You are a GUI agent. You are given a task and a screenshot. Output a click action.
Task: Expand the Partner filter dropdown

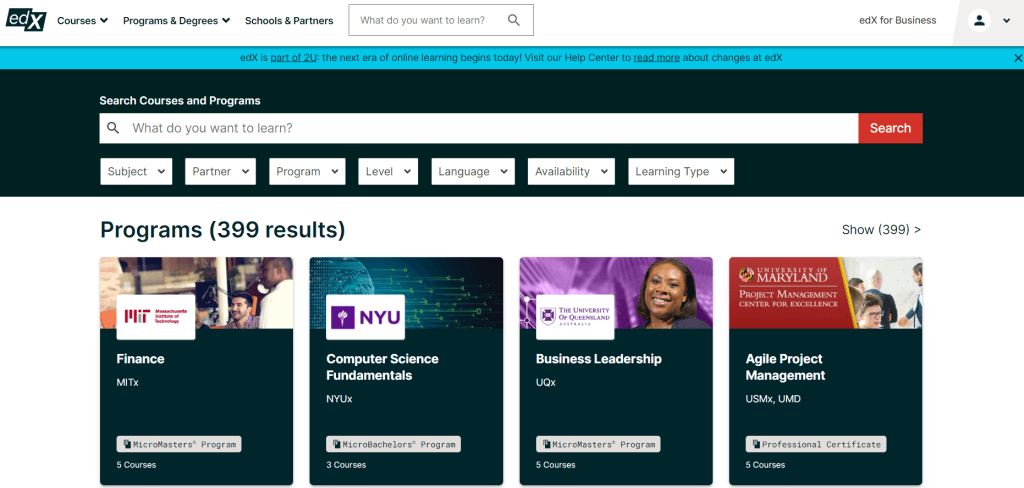pos(220,171)
